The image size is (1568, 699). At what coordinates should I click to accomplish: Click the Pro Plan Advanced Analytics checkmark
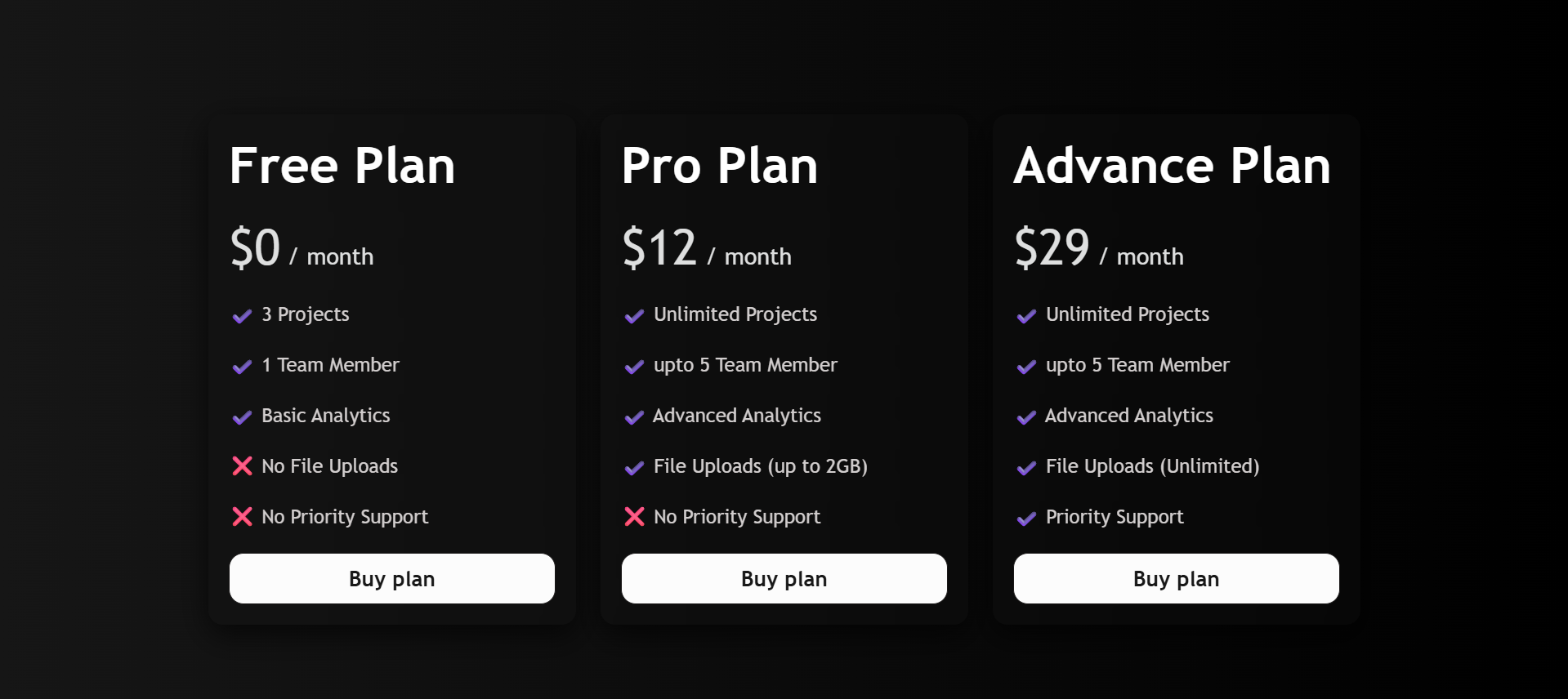(634, 417)
